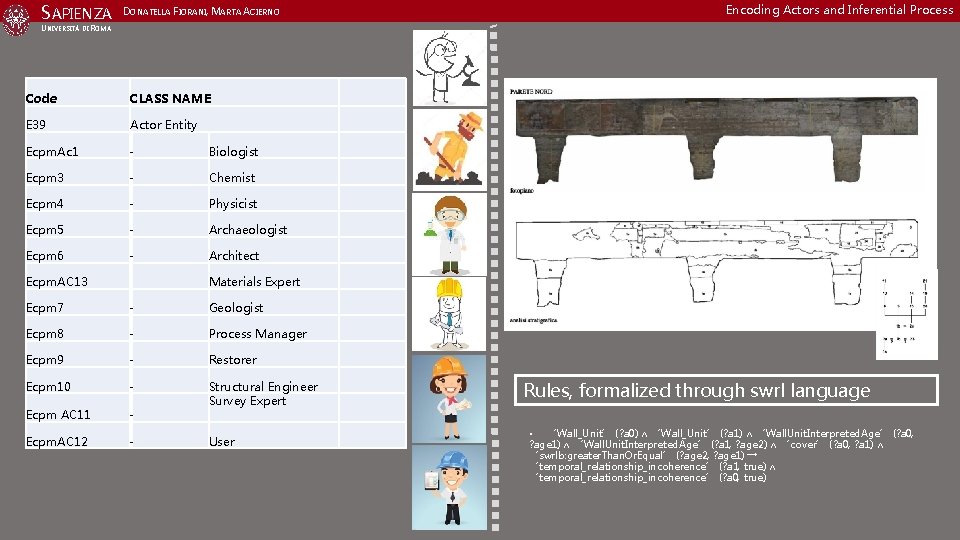Click the 'Structural Engineer' class name
Viewport: 960px width, 540px height.
pos(264,387)
